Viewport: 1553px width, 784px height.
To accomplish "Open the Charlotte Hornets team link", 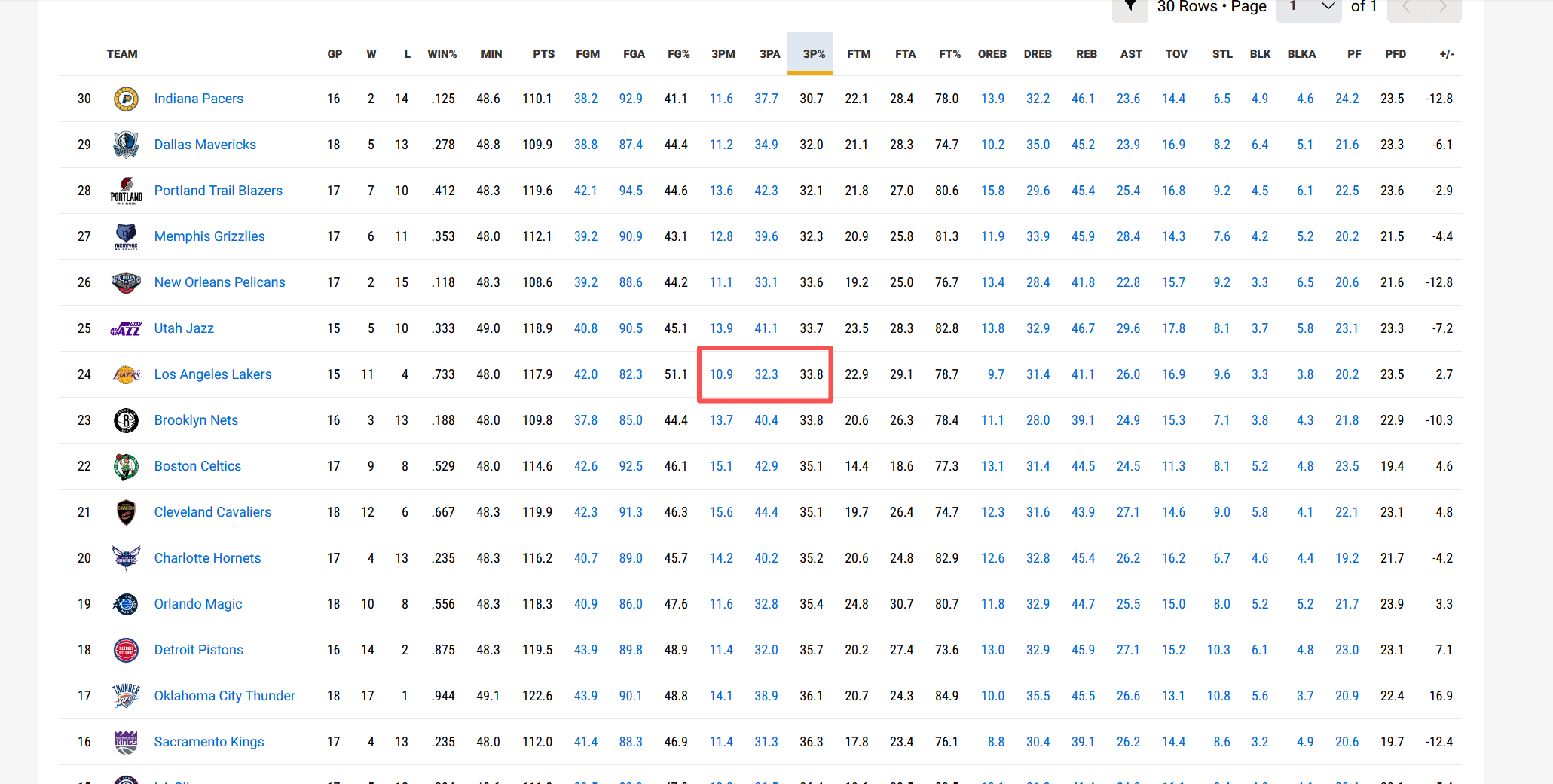I will [208, 558].
